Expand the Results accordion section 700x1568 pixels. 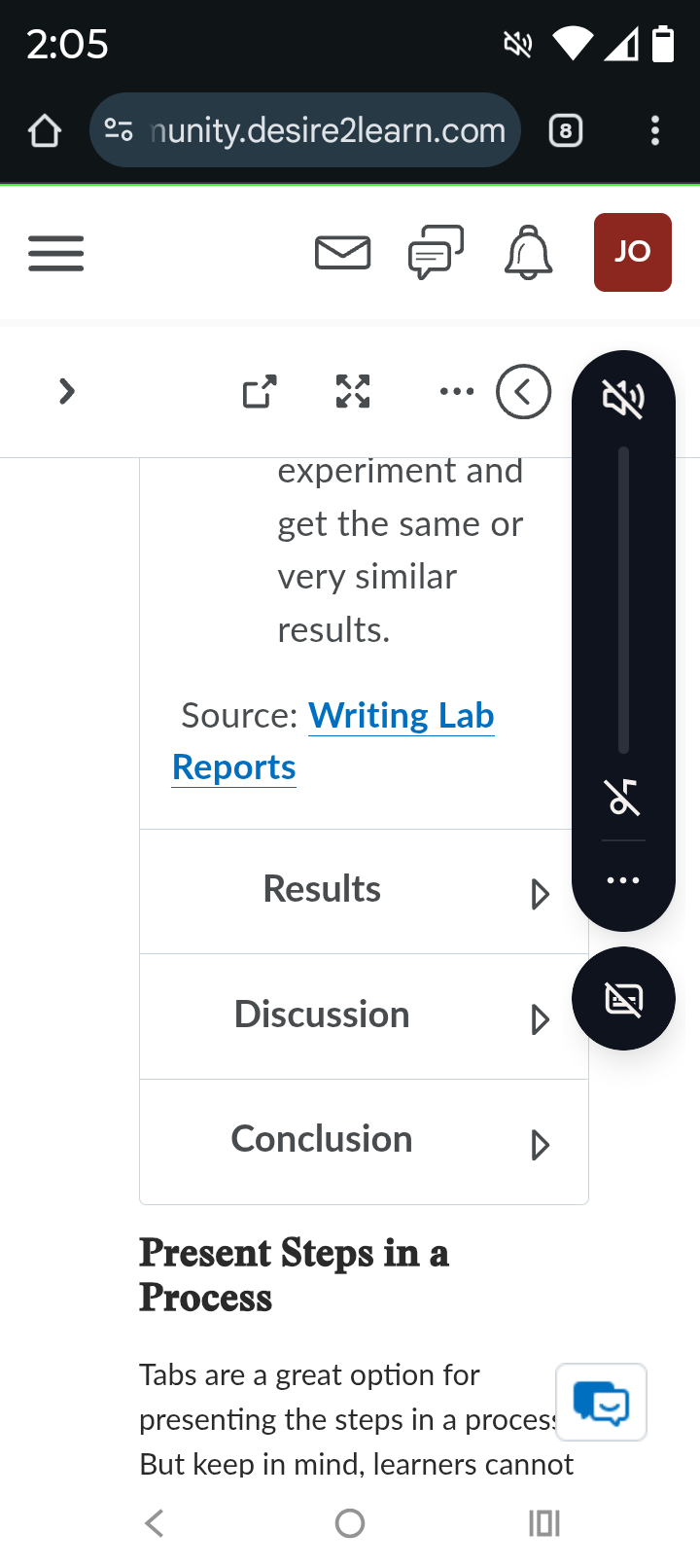coord(364,891)
